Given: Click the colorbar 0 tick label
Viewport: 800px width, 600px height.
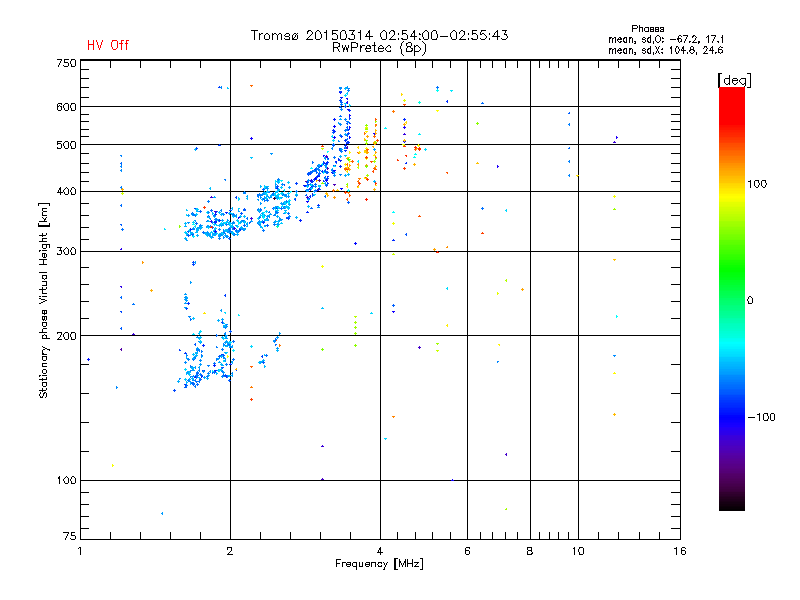Looking at the screenshot, I should (750, 301).
